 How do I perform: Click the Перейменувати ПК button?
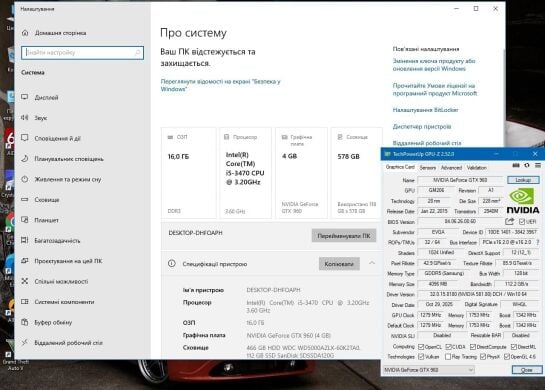344,236
